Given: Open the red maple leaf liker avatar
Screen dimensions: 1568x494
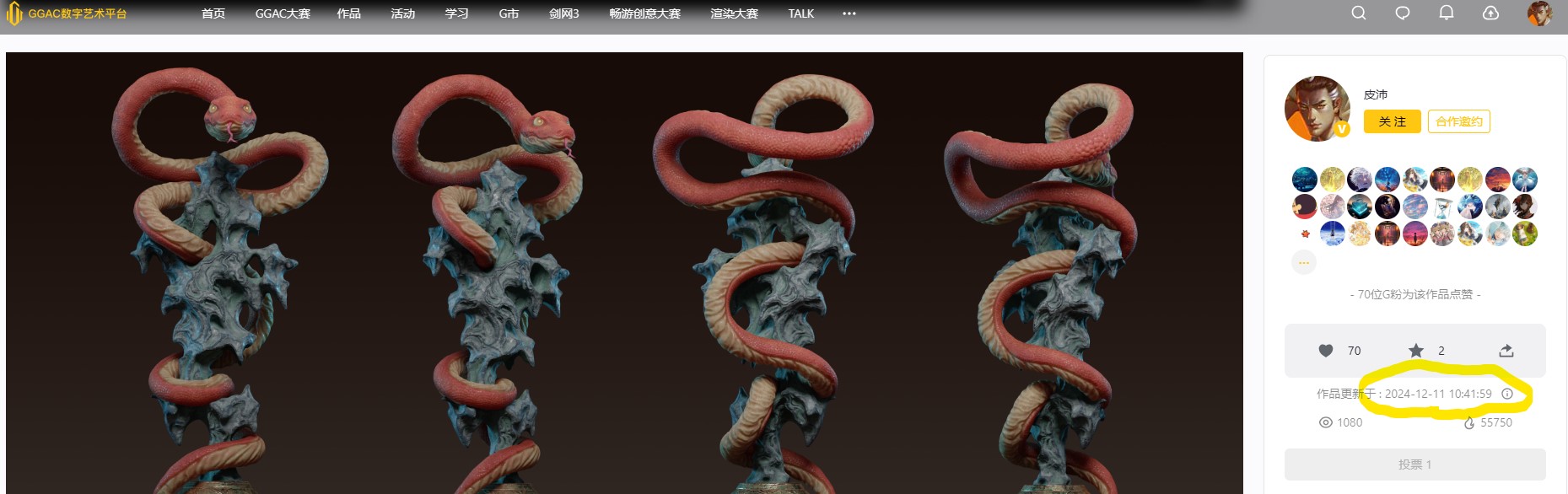Looking at the screenshot, I should coord(1305,234).
